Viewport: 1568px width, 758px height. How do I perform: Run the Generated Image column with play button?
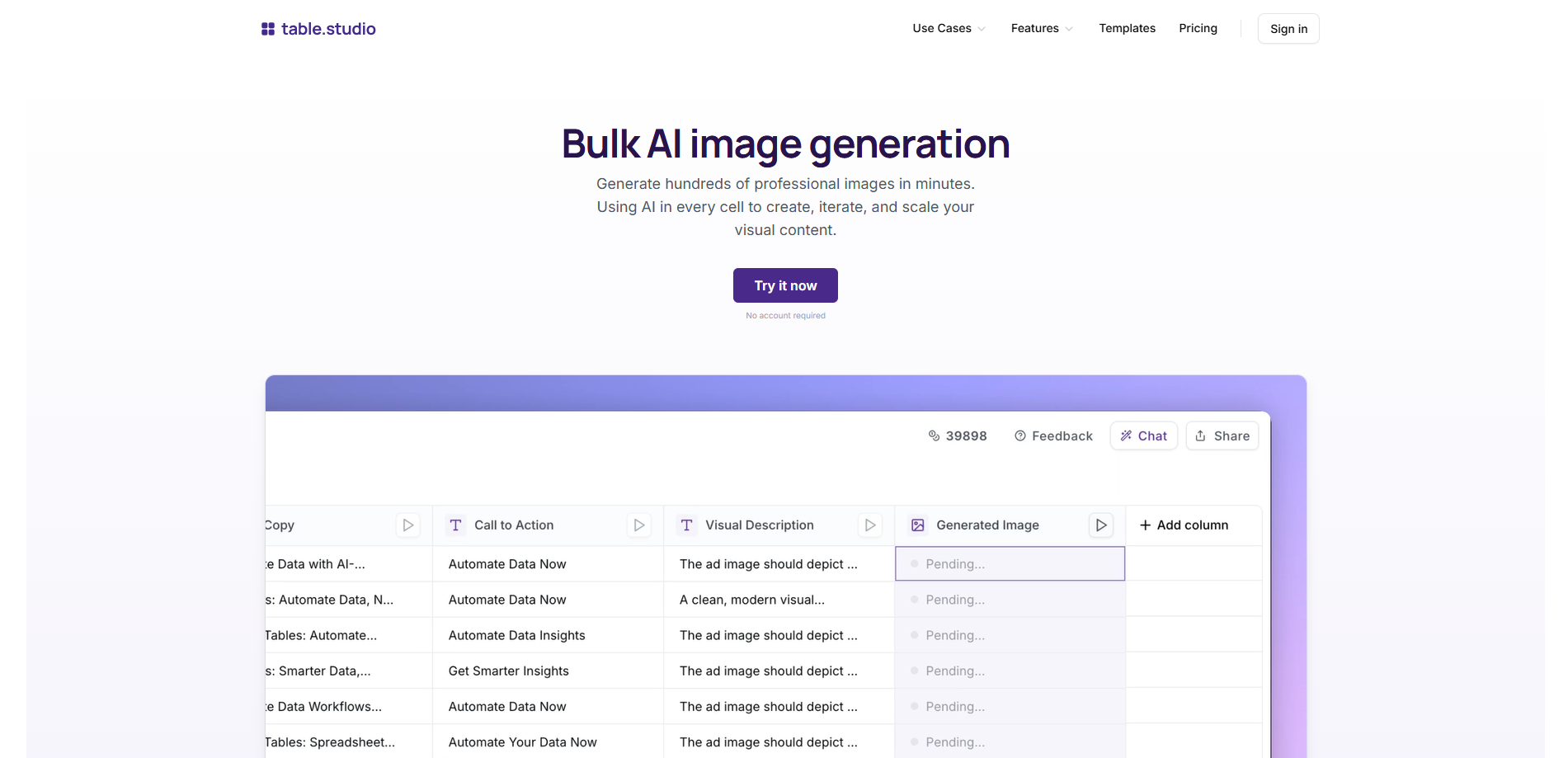(x=1100, y=525)
